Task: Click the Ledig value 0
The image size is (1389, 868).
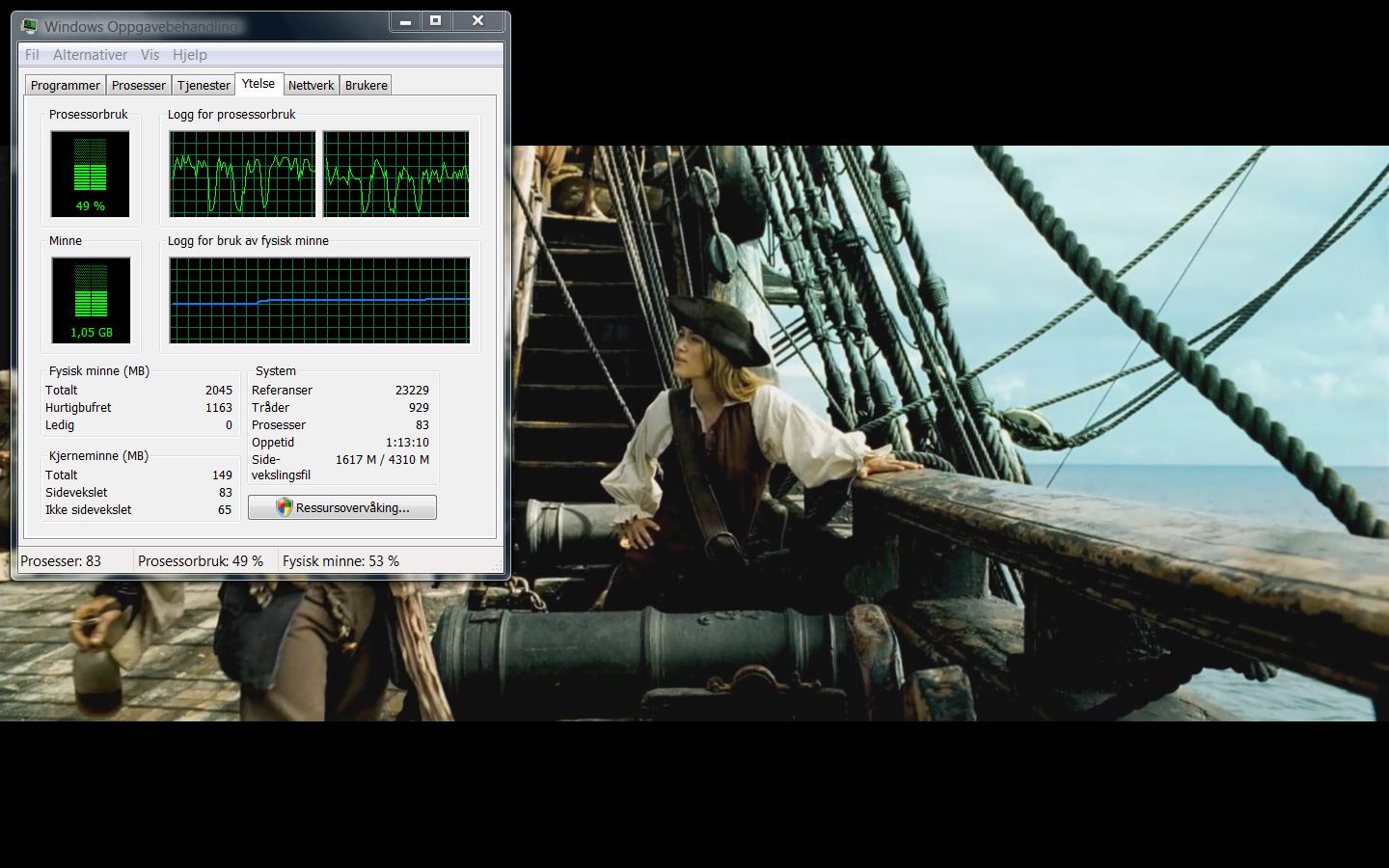Action: coord(229,425)
